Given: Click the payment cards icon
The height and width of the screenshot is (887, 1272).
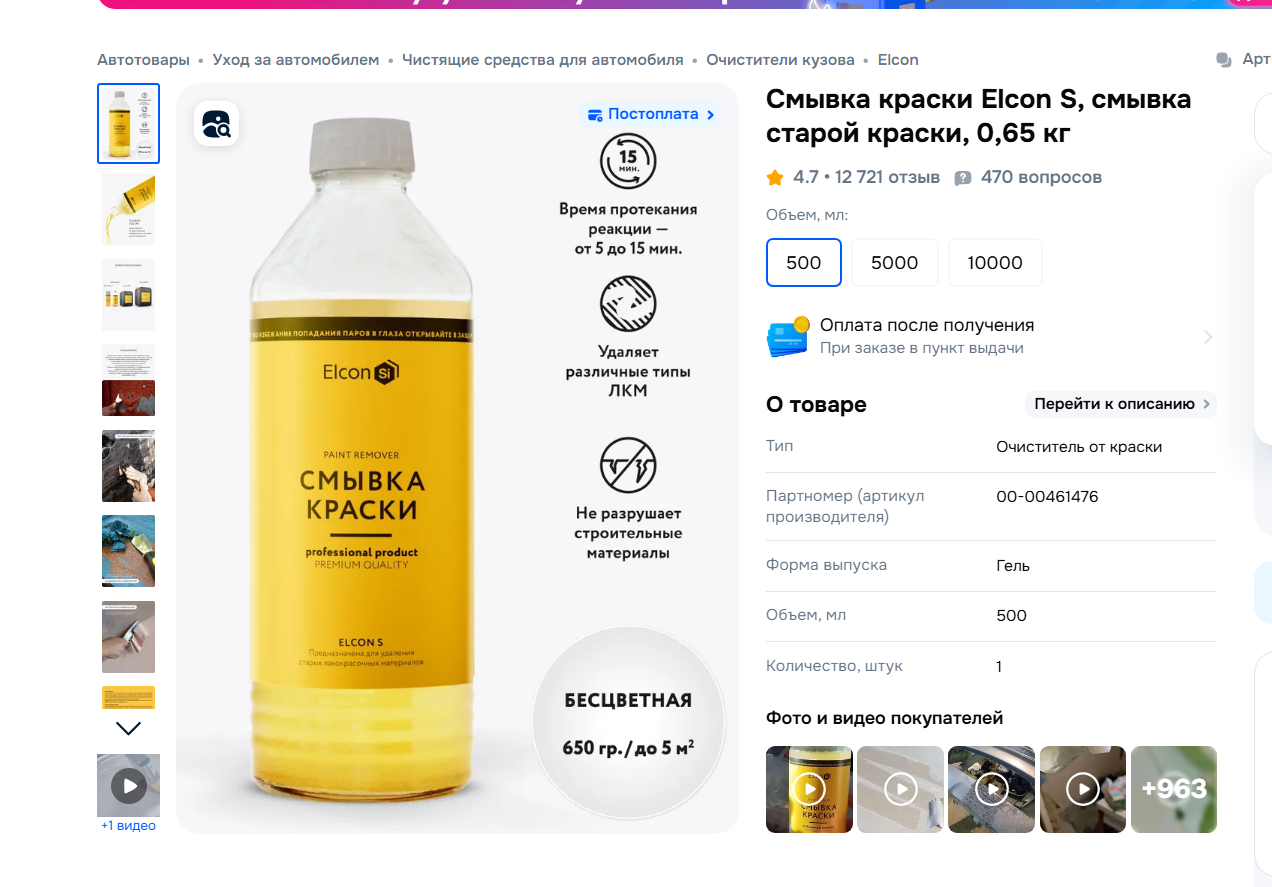Looking at the screenshot, I should (788, 337).
